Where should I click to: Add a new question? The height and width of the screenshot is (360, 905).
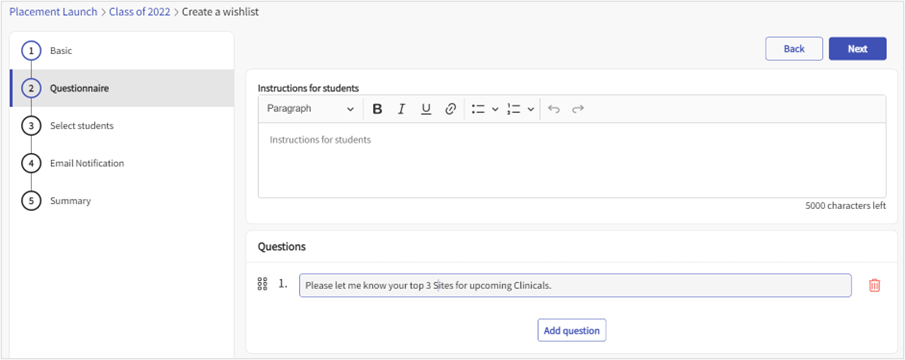(x=572, y=331)
